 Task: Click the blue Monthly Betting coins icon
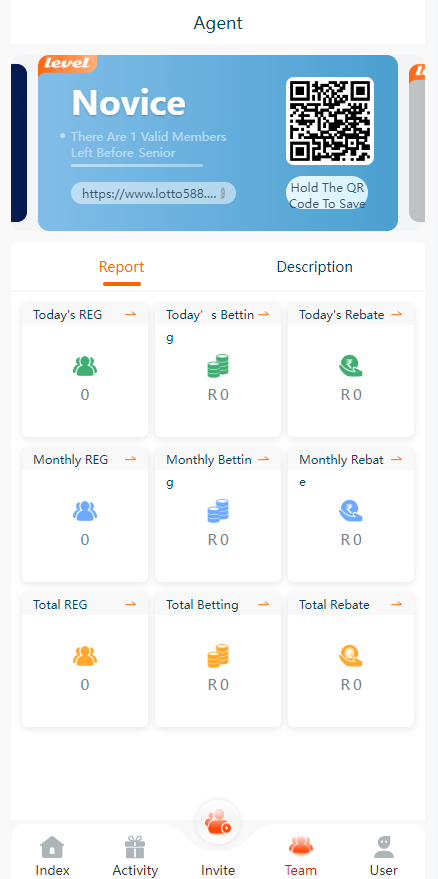pyautogui.click(x=218, y=511)
